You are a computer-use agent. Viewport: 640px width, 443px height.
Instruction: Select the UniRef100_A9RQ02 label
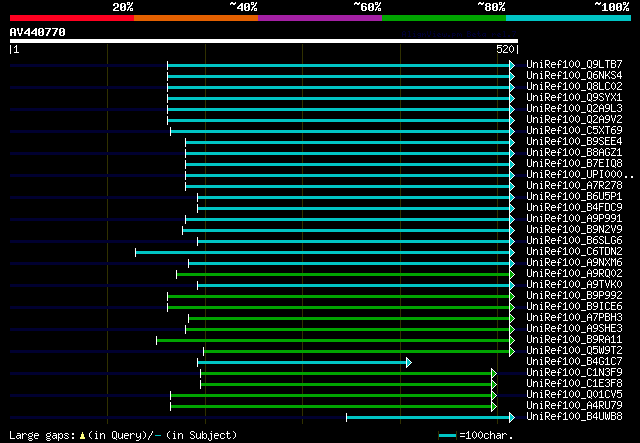(x=574, y=274)
